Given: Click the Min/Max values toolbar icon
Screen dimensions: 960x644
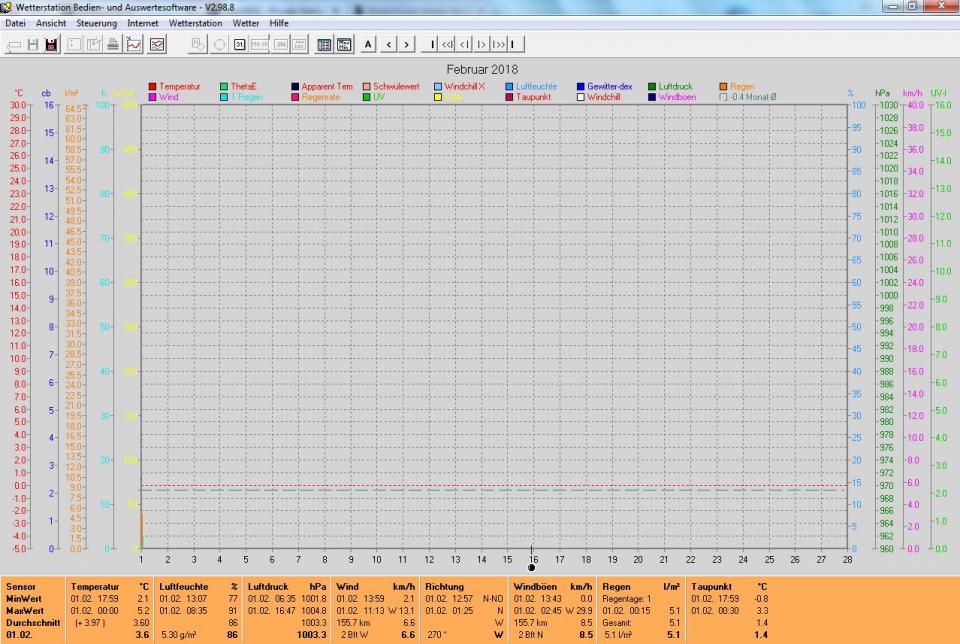Looking at the screenshot, I should (x=344, y=44).
